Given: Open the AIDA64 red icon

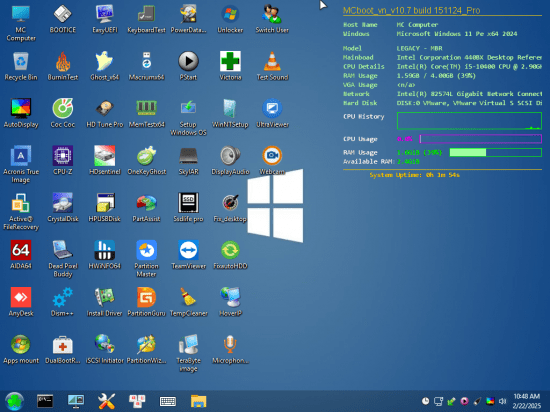Looking at the screenshot, I should pos(21,255).
